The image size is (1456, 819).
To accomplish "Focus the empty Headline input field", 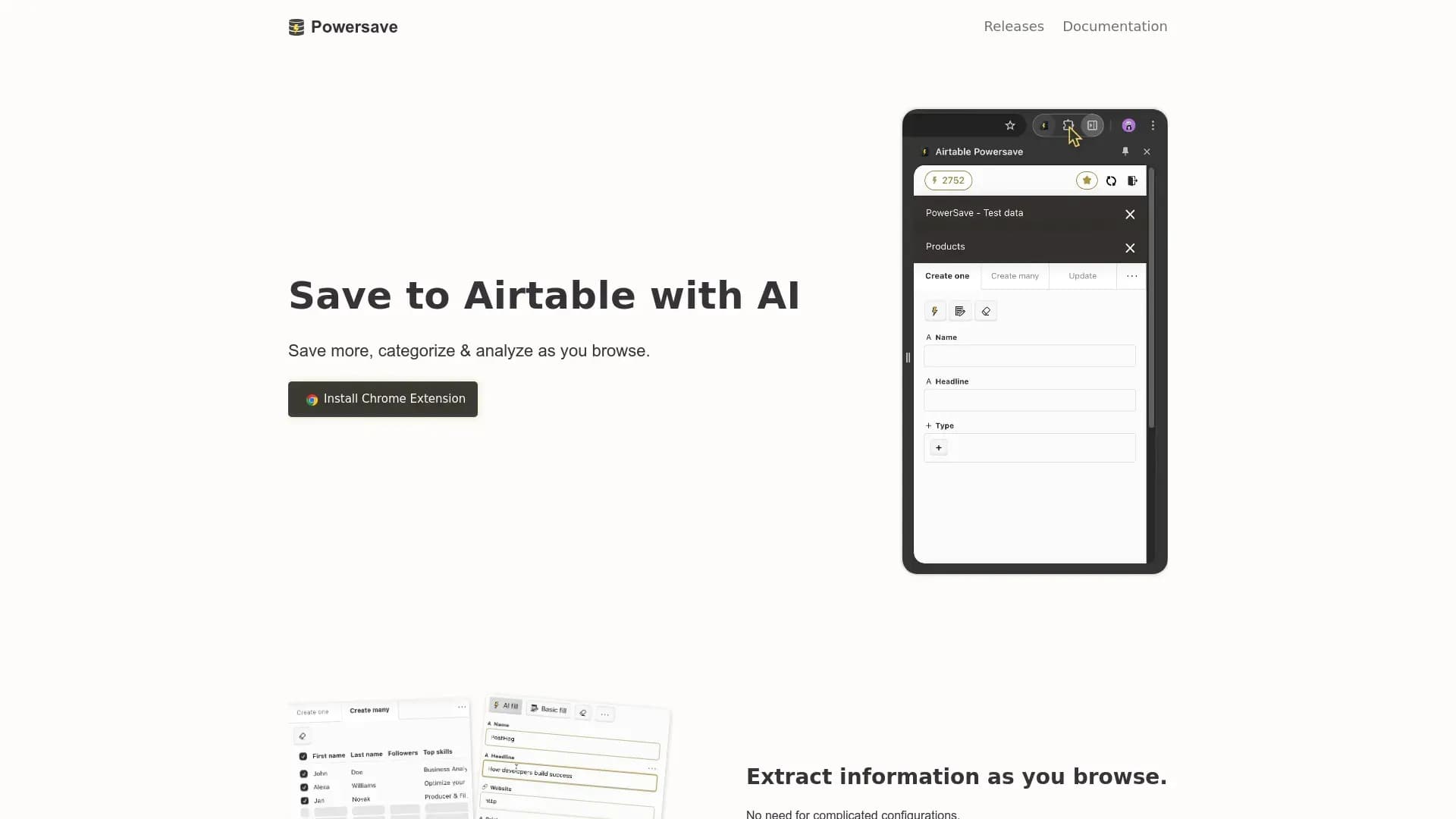I will point(1029,400).
